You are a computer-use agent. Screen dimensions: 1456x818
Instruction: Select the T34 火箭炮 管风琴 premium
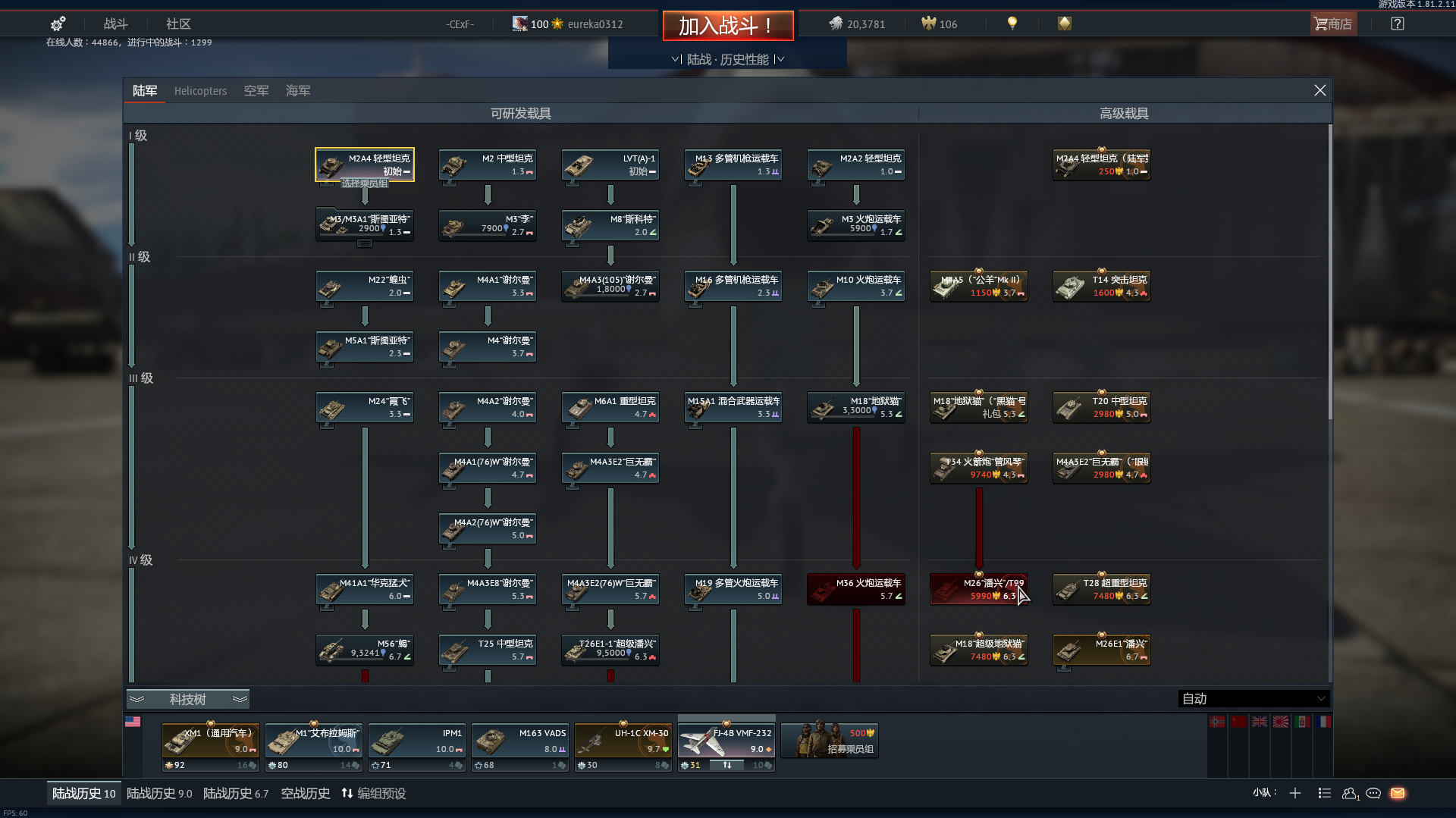click(x=979, y=468)
